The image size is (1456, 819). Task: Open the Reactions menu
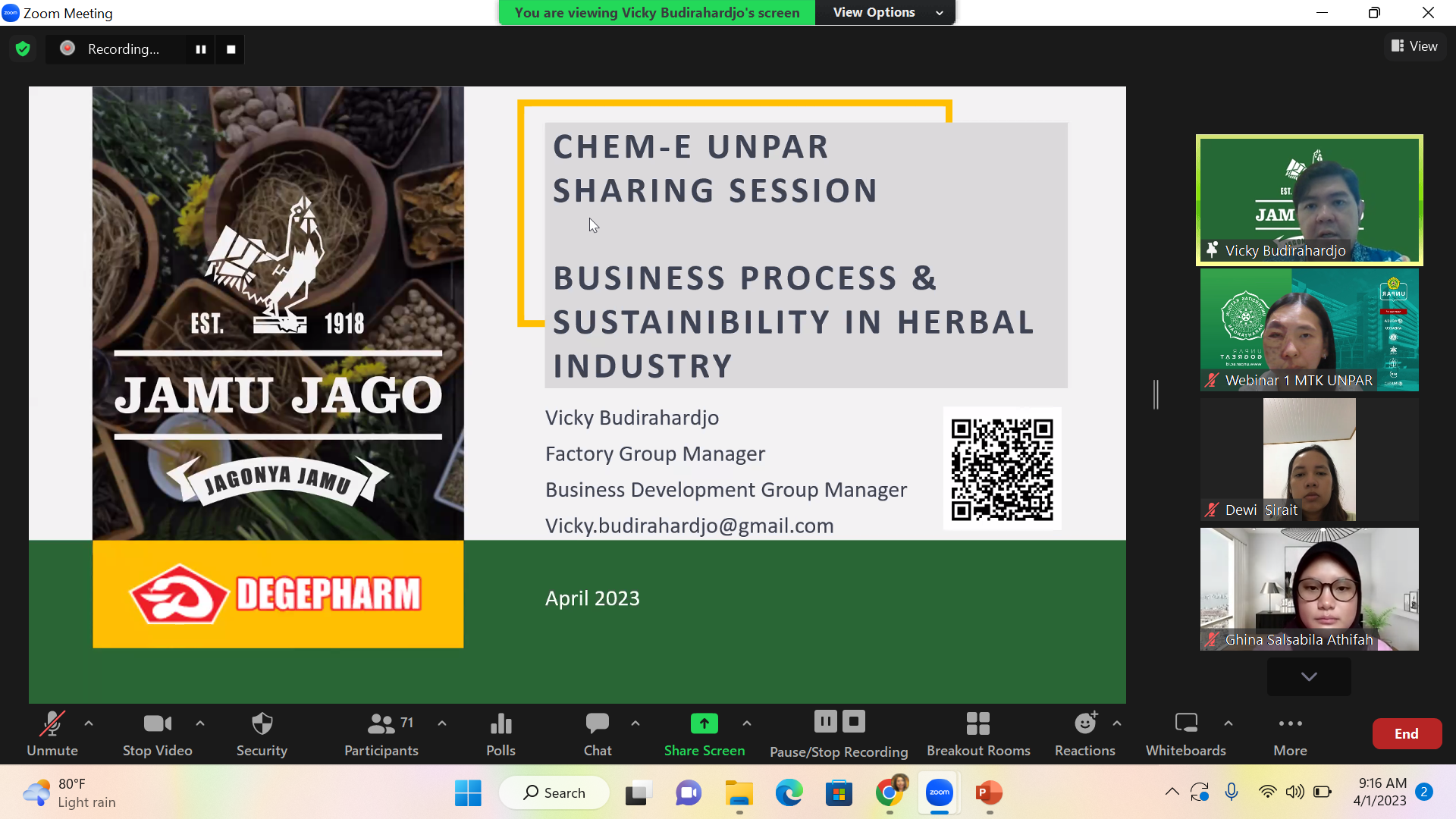coord(1084,733)
